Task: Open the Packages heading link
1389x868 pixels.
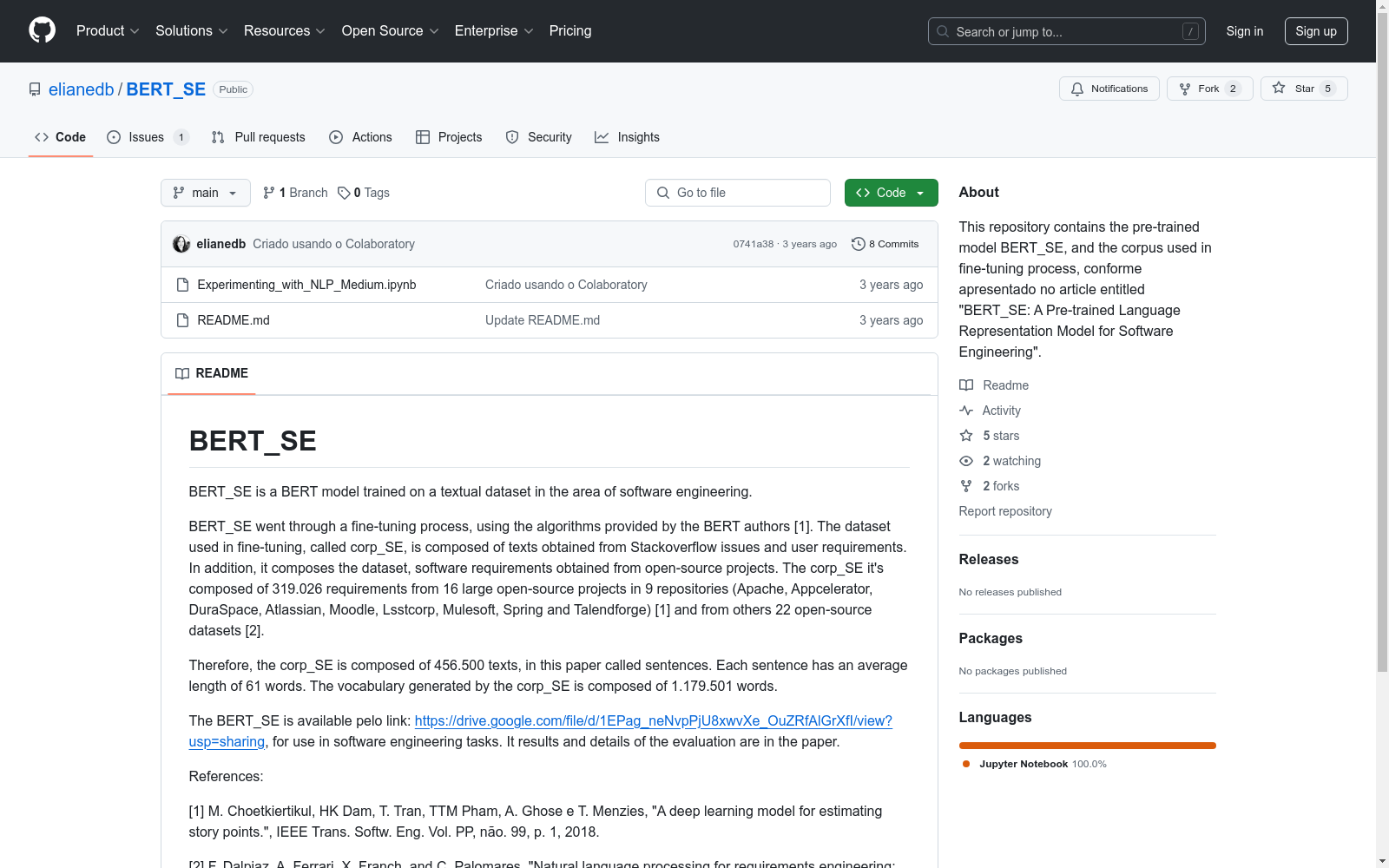Action: click(x=991, y=639)
